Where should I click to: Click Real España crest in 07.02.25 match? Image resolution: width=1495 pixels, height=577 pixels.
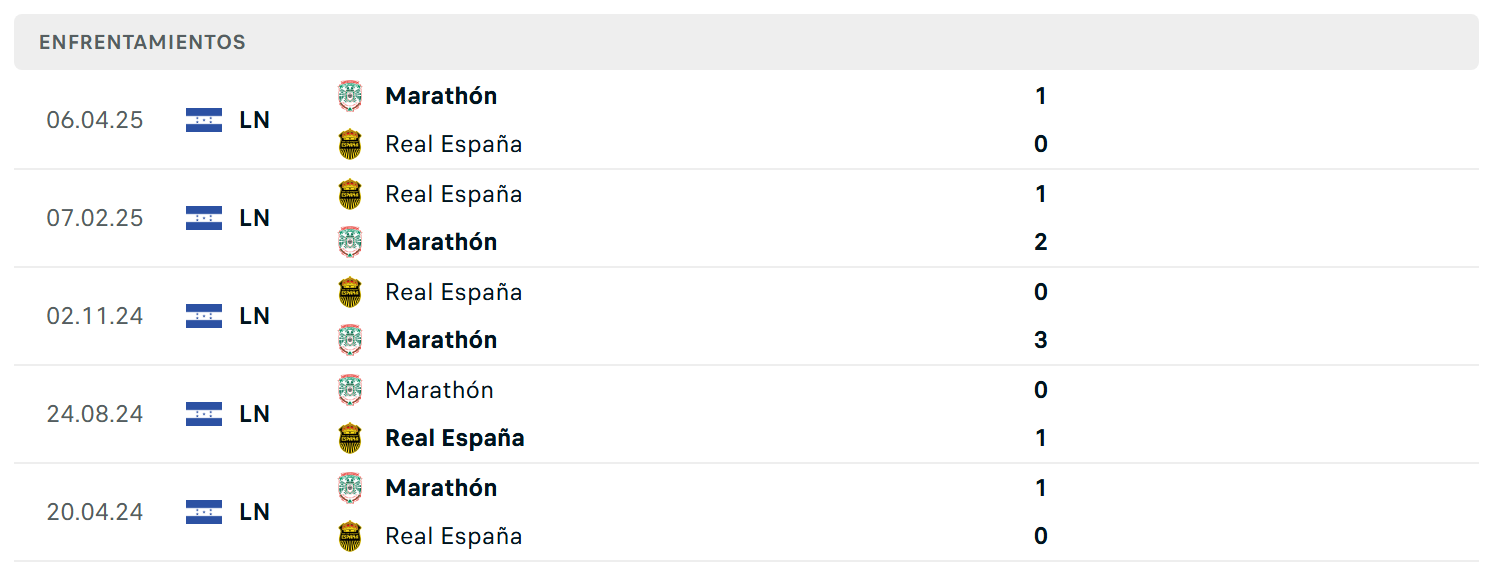pos(350,194)
